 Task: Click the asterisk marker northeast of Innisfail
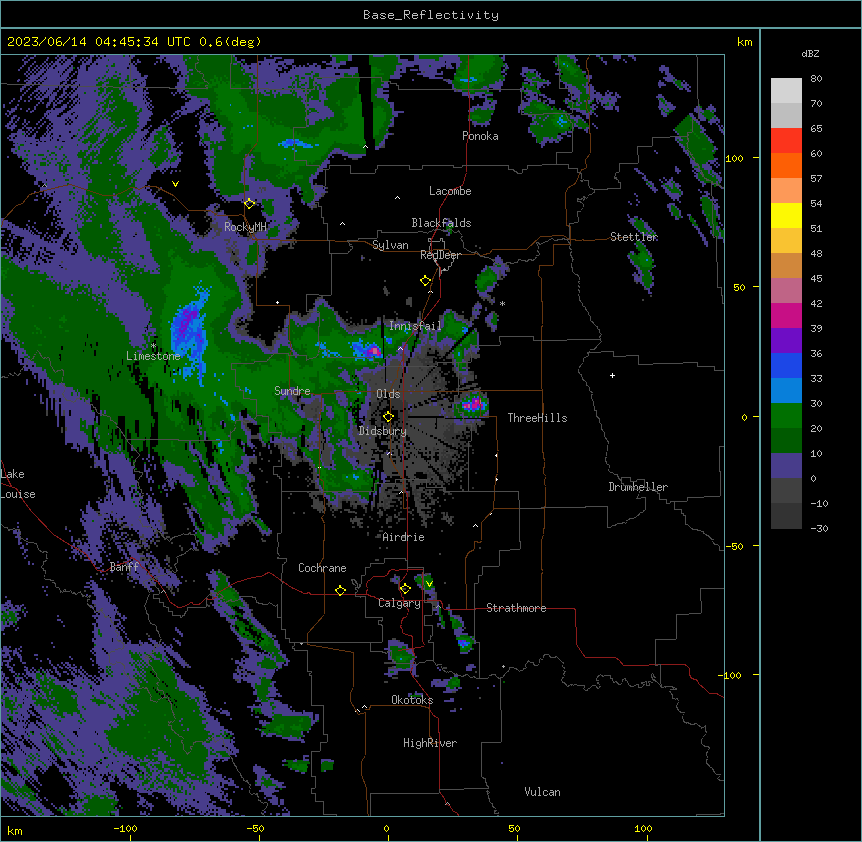point(502,303)
